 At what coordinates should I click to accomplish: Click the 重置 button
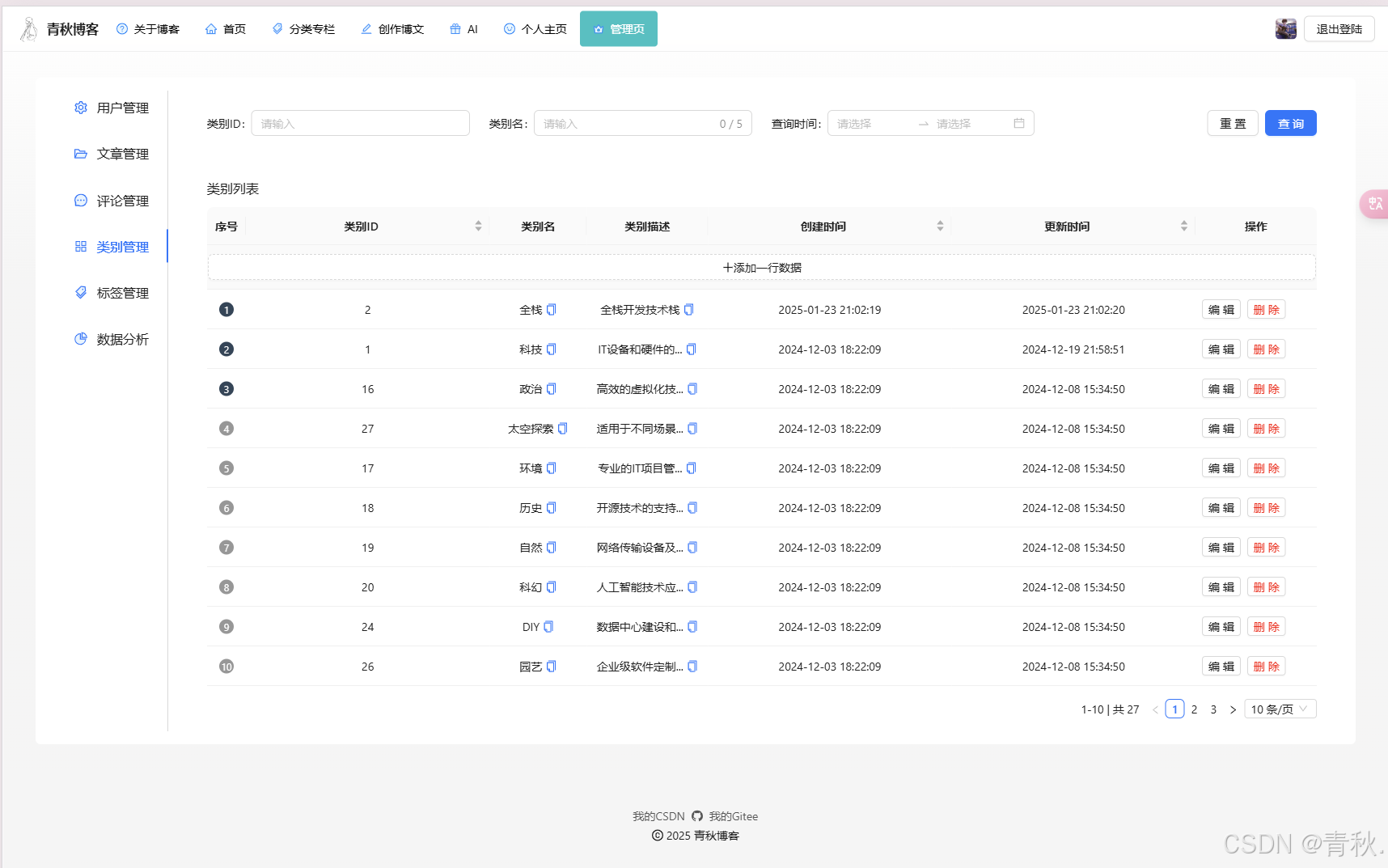(1232, 124)
